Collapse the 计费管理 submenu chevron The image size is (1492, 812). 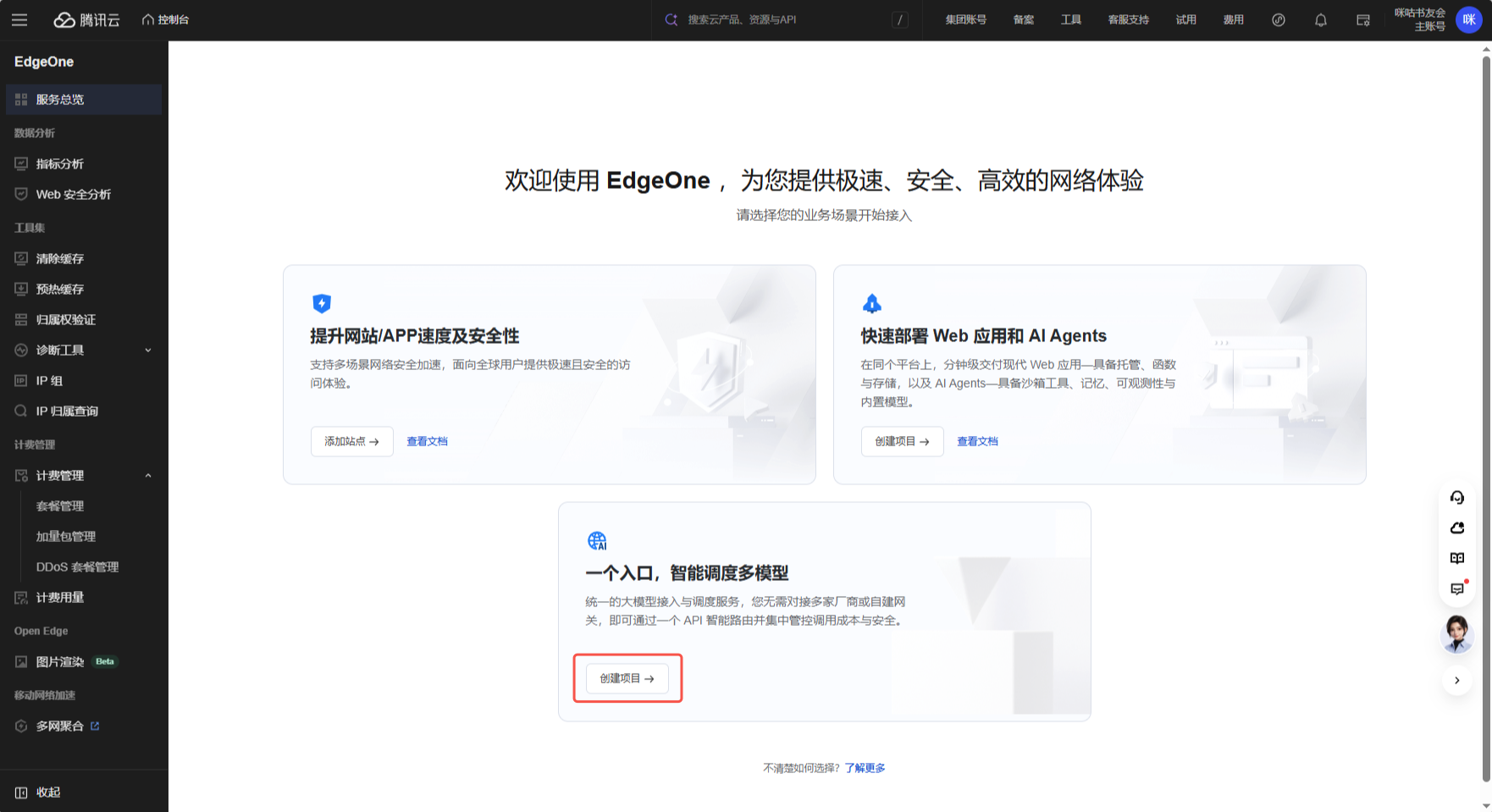pyautogui.click(x=148, y=475)
